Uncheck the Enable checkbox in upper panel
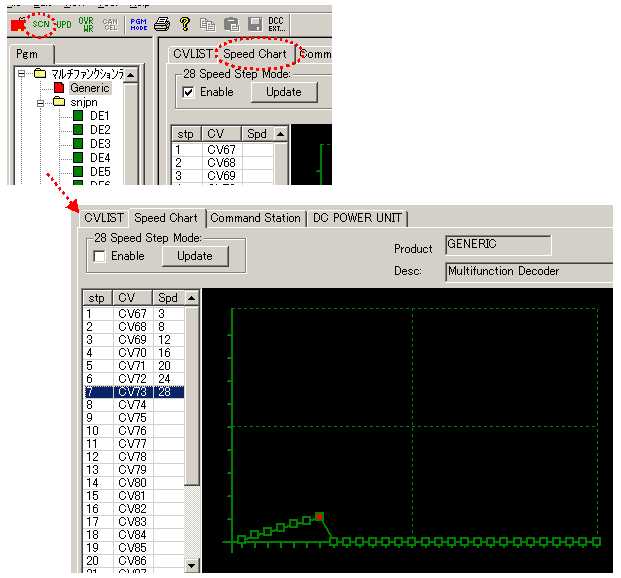This screenshot has width=621, height=578. [x=189, y=92]
